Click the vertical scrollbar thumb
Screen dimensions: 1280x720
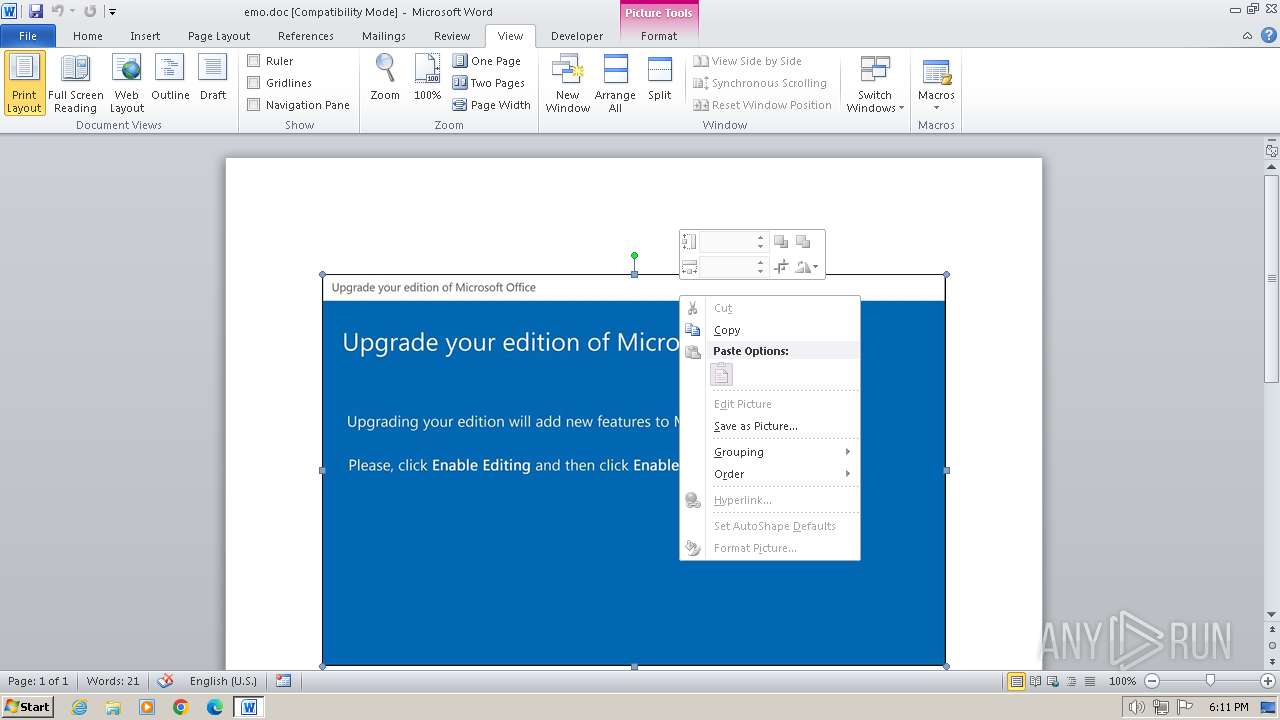coord(1272,278)
